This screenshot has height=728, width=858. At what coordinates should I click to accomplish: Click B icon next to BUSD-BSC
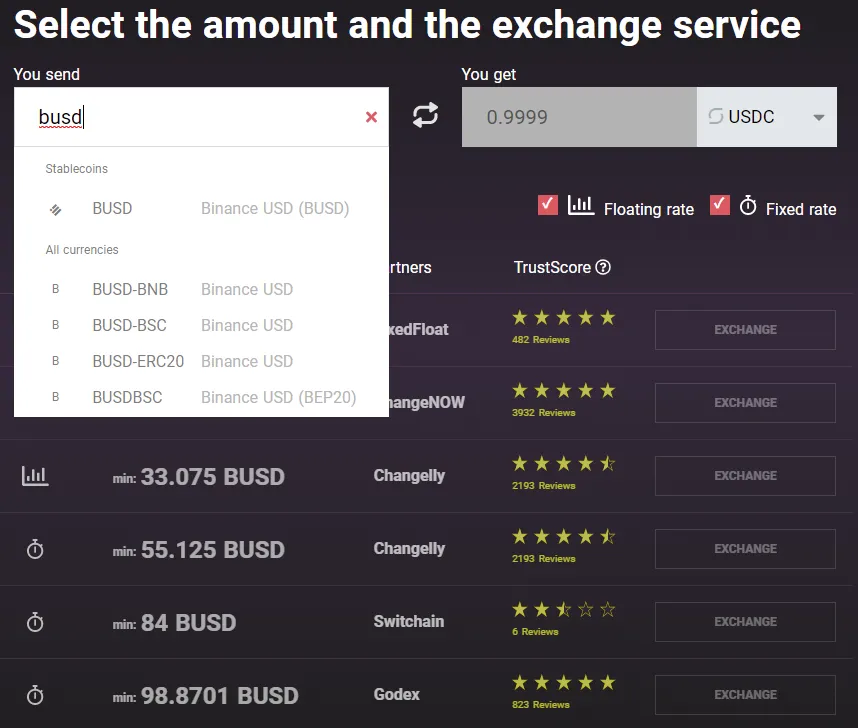click(x=55, y=325)
